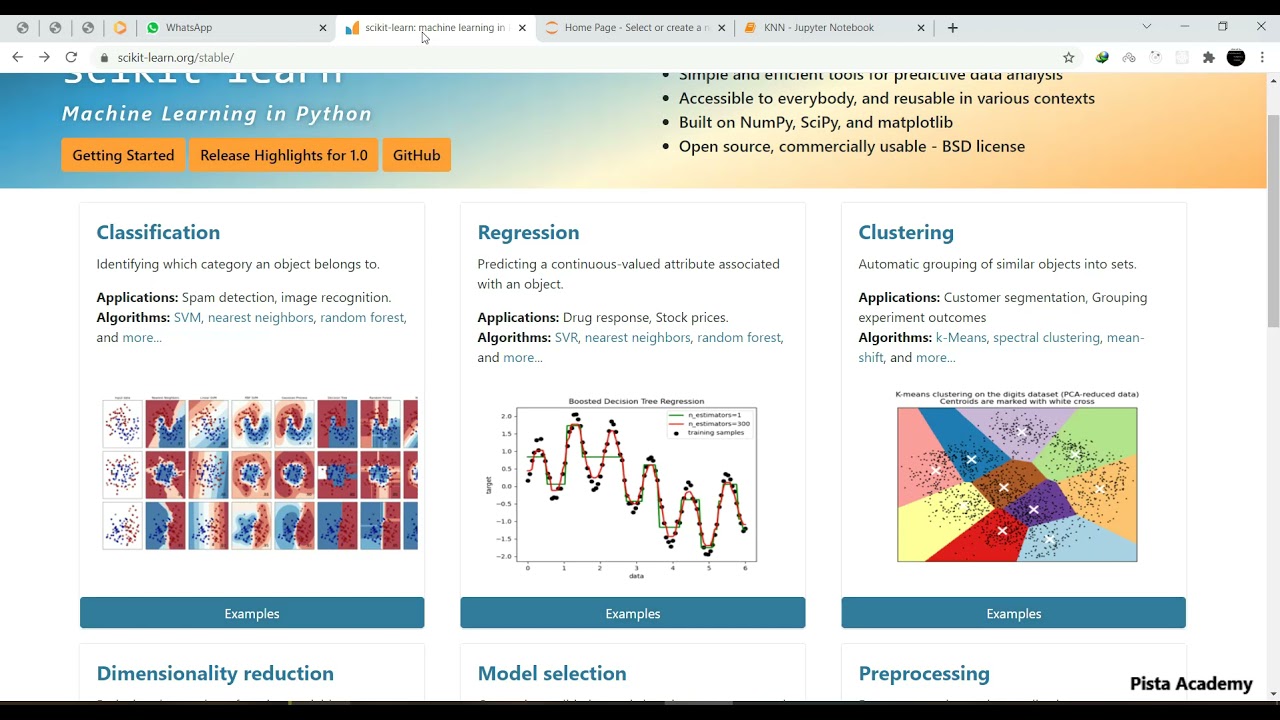This screenshot has height=720, width=1280.
Task: Open the SVM link under Classification
Action: 187,317
